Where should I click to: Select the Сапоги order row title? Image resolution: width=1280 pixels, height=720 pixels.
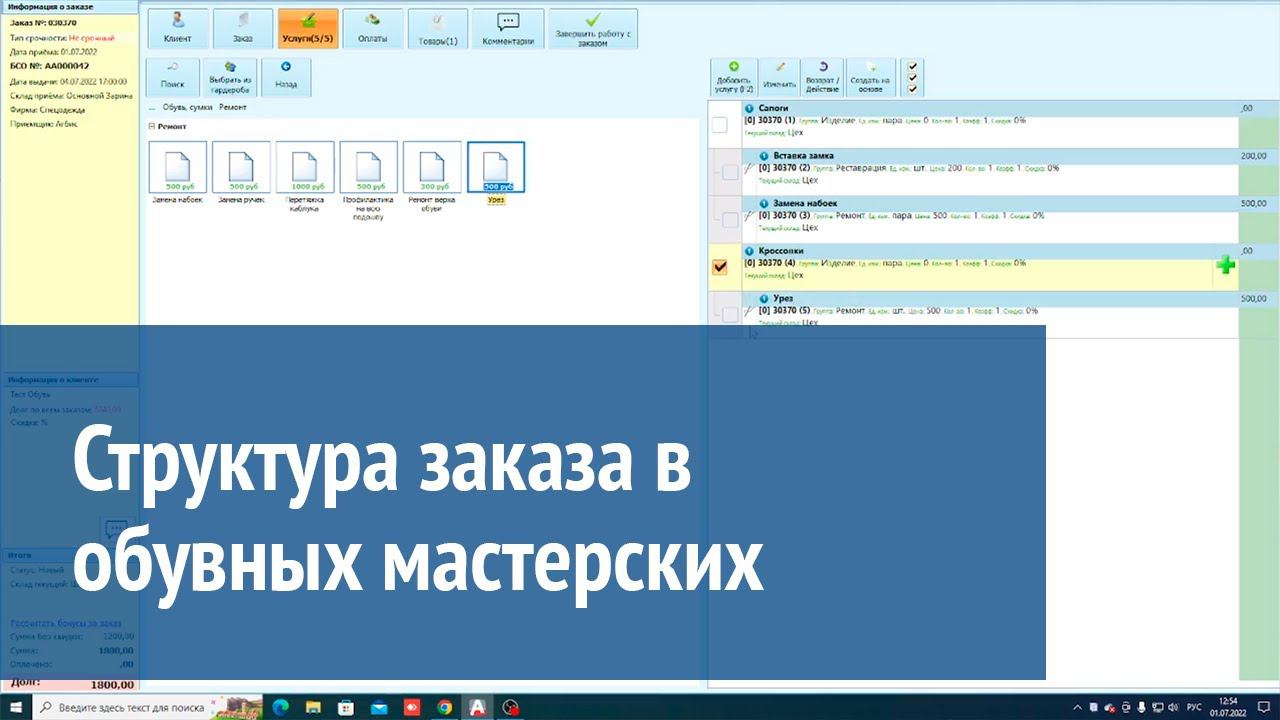[774, 108]
